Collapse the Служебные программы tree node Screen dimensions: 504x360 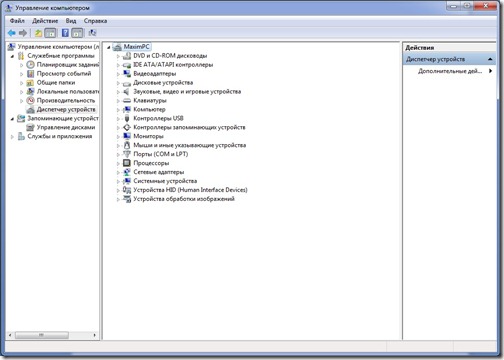12,56
